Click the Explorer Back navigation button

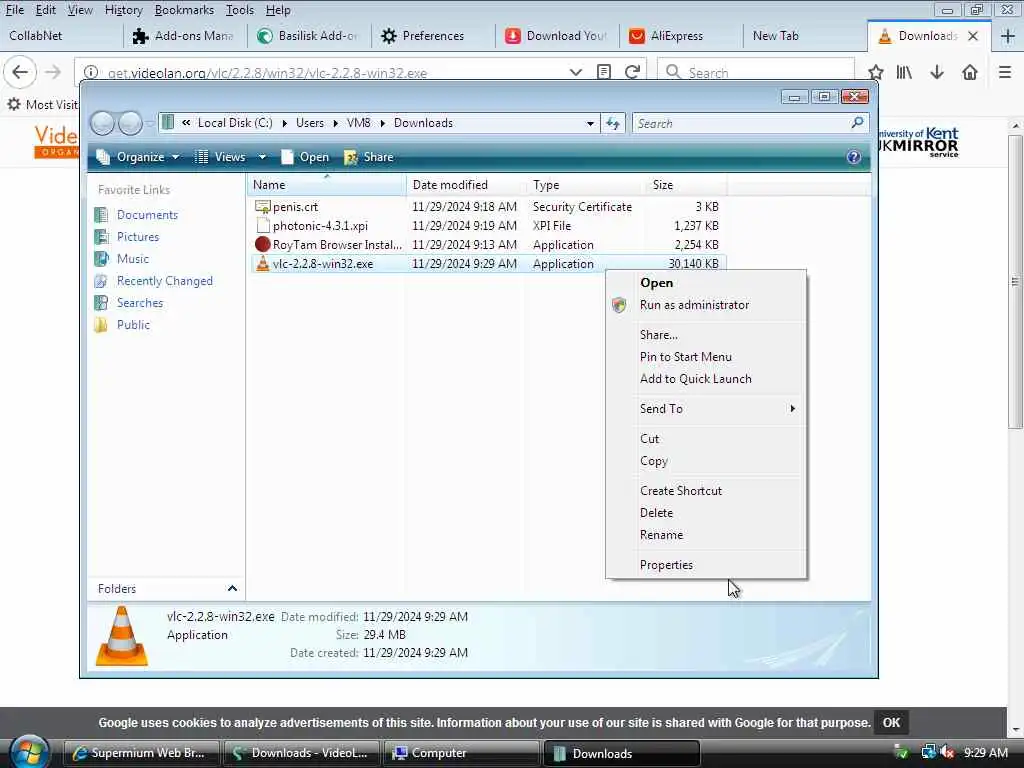(102, 123)
